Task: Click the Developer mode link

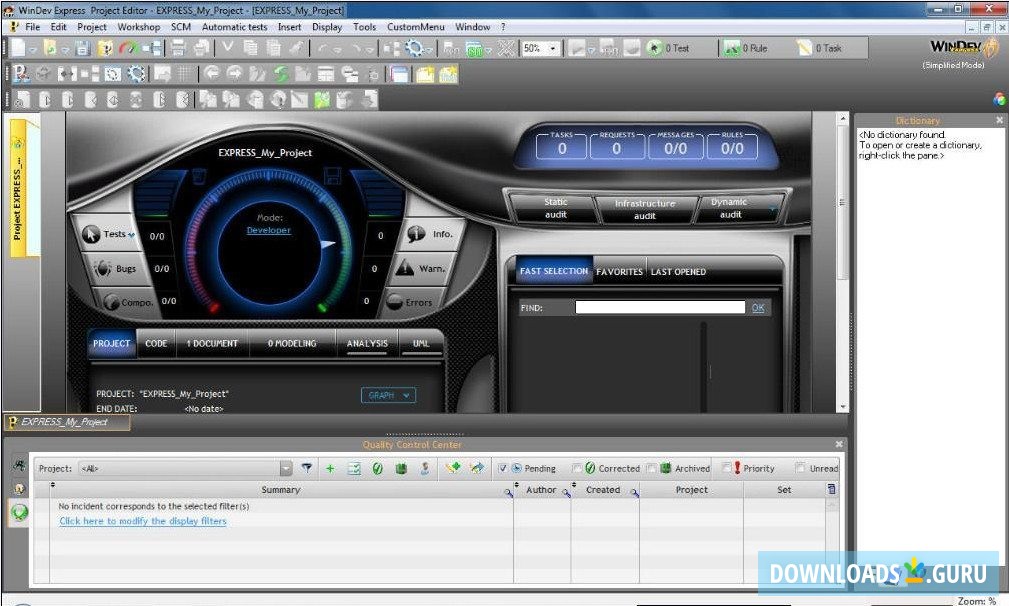Action: tap(269, 231)
